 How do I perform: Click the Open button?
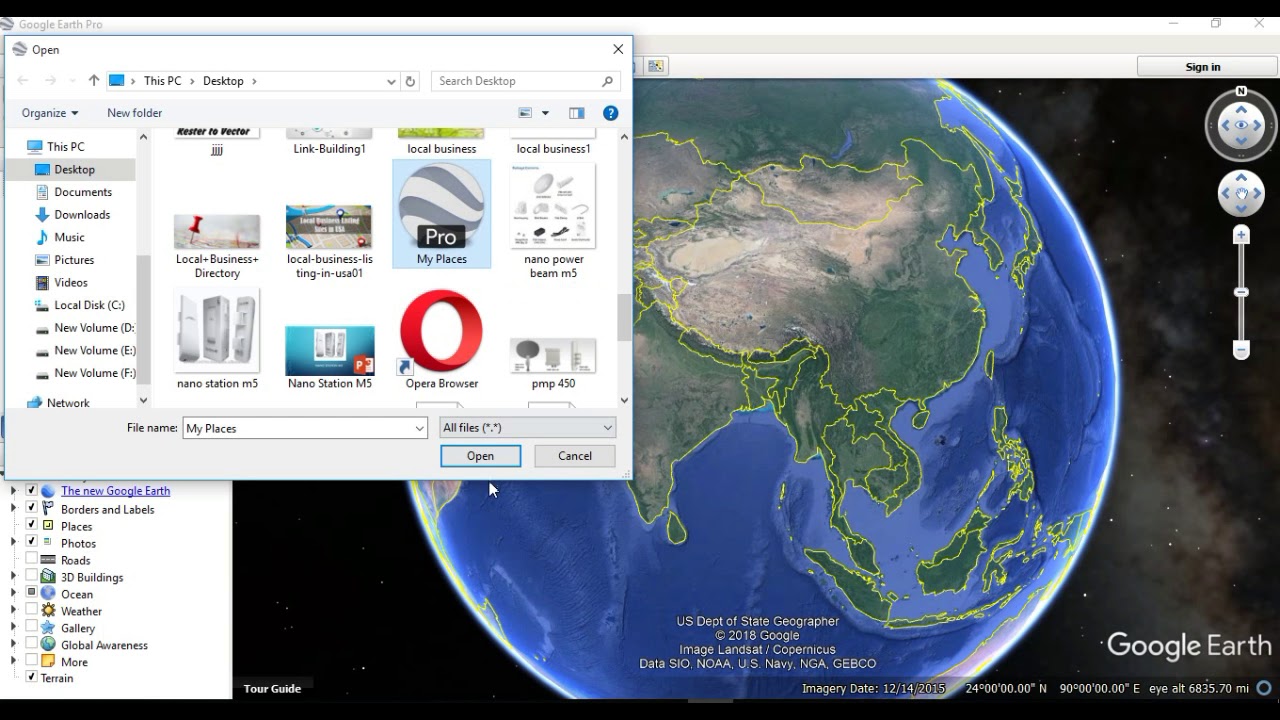click(x=480, y=456)
